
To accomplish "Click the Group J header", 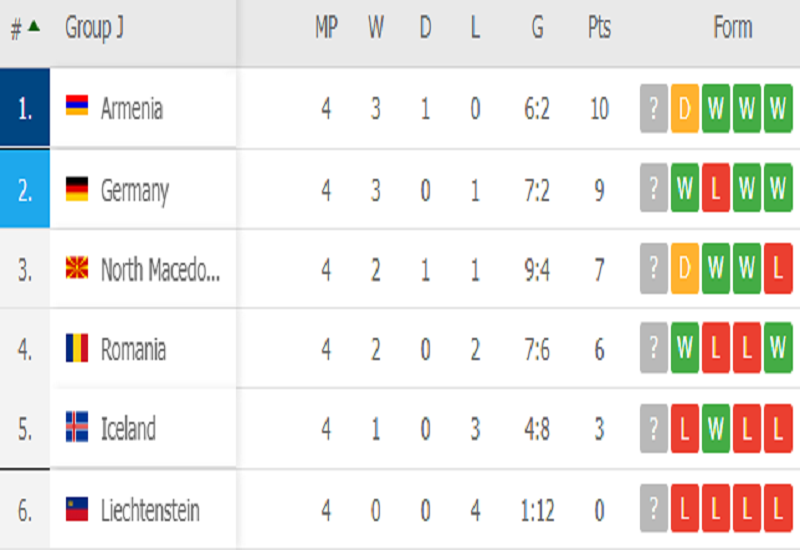I will coord(95,28).
